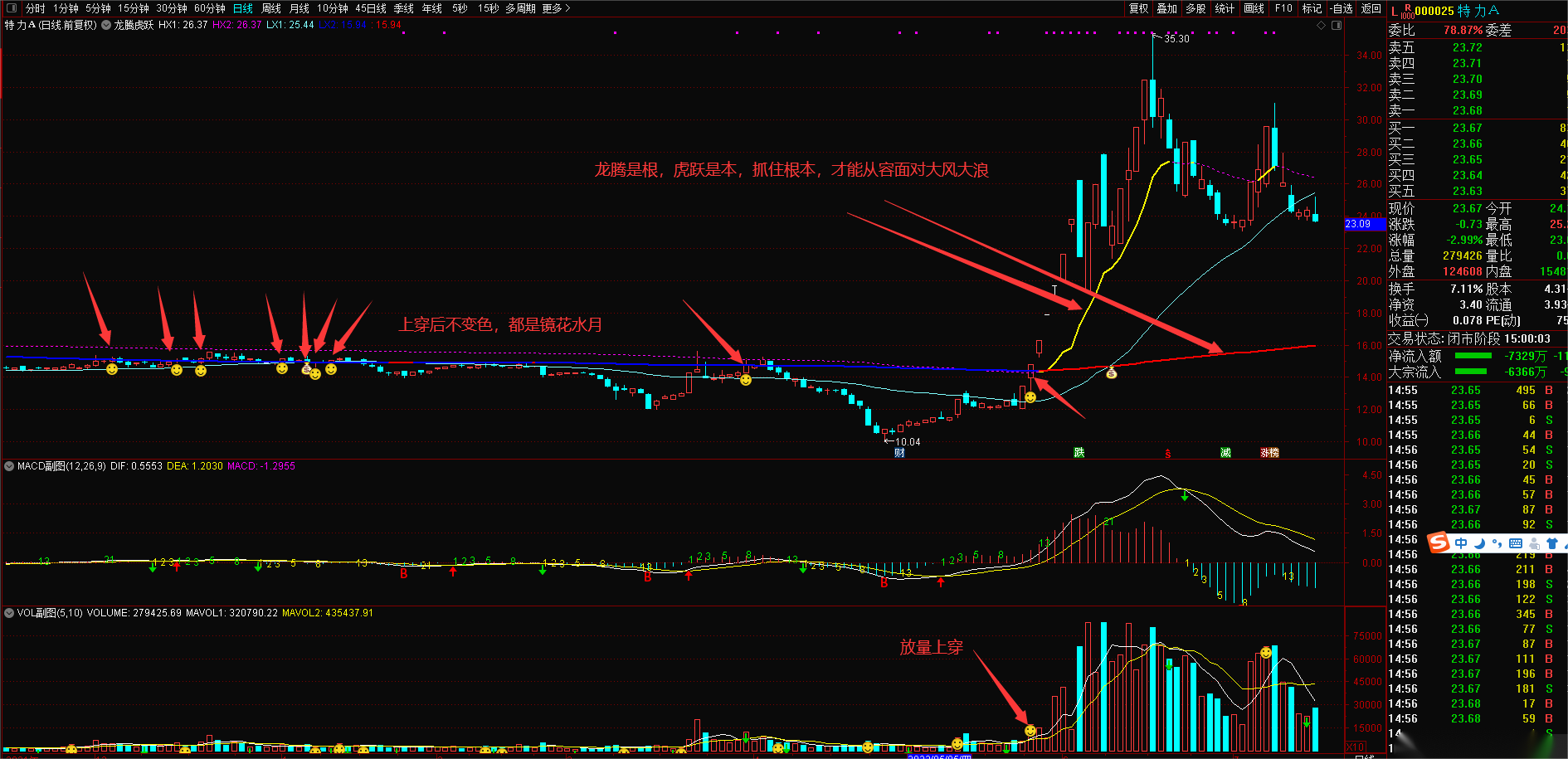The image size is (1568, 759).
Task: Select the 10分钟 period
Action: pyautogui.click(x=333, y=8)
